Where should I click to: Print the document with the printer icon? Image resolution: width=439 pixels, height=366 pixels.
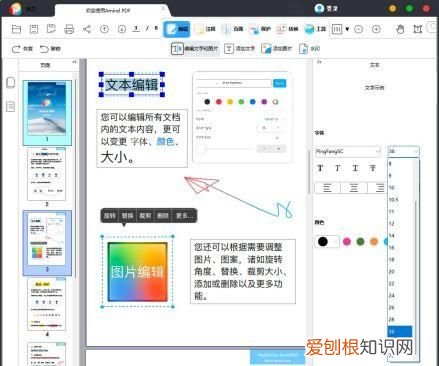(x=69, y=29)
